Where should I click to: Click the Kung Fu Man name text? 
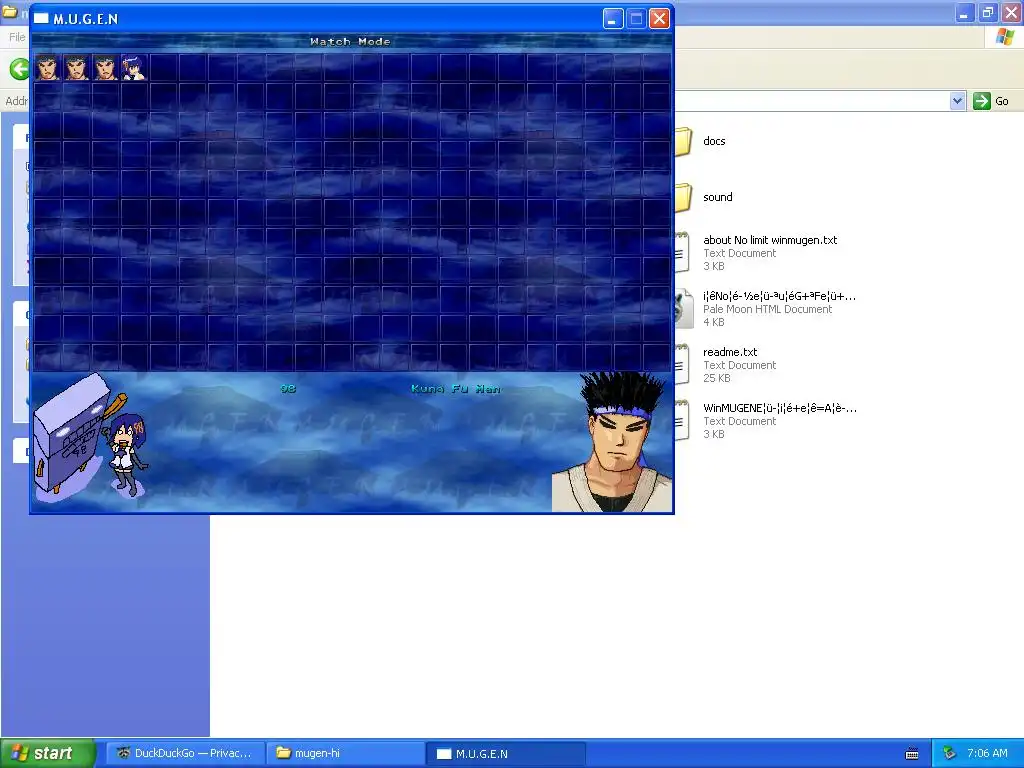456,389
